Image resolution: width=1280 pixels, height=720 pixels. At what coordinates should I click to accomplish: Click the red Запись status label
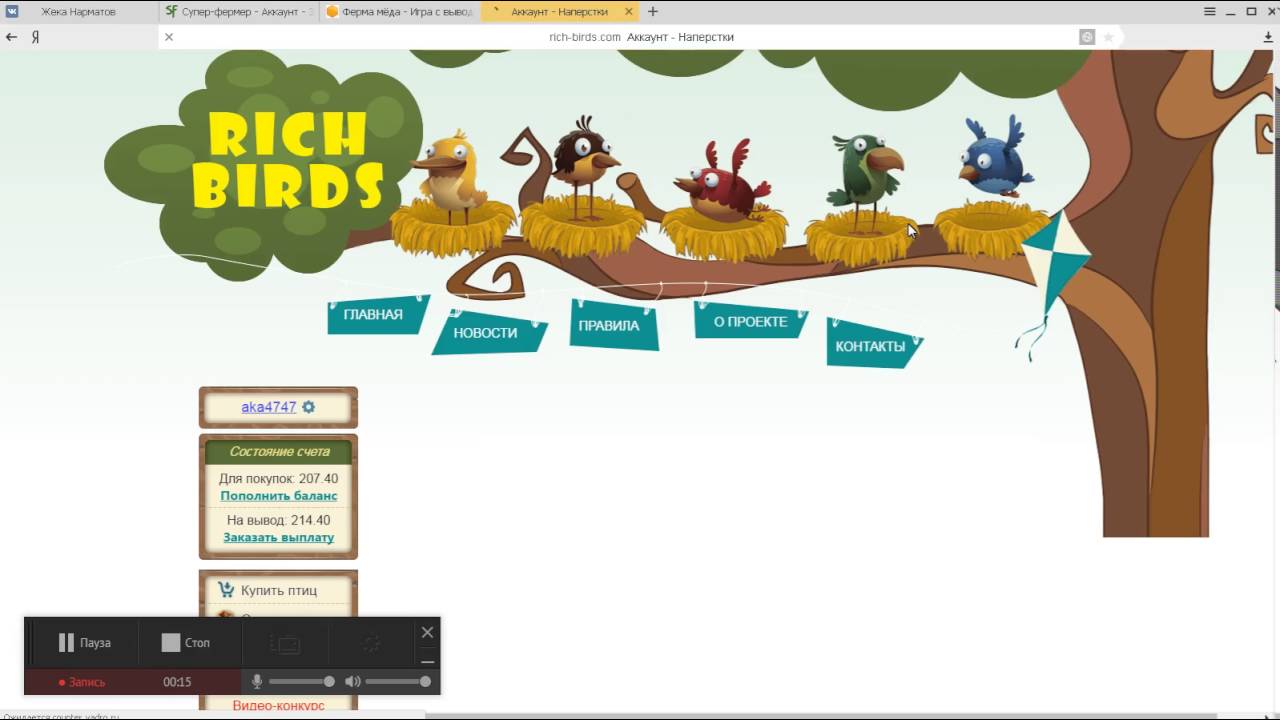click(x=82, y=682)
